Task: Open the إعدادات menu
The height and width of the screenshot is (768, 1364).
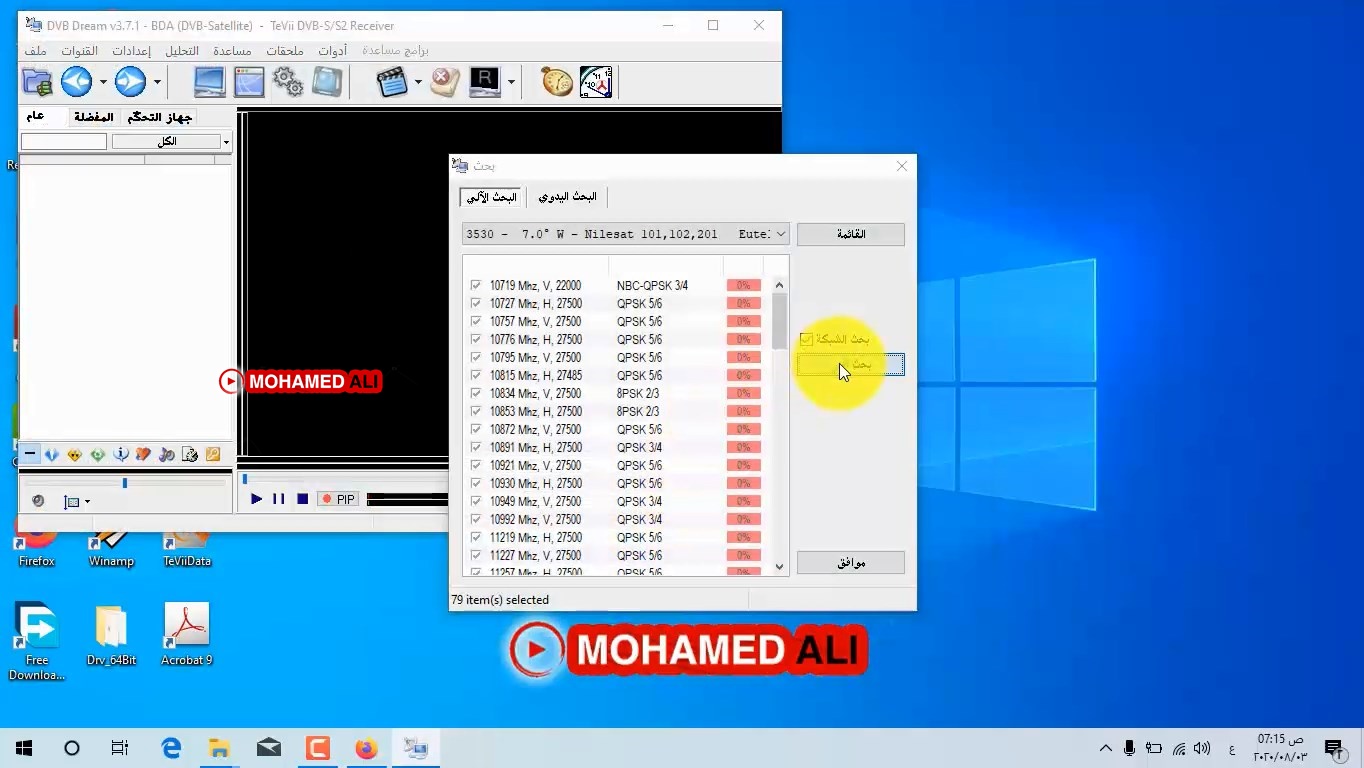Action: [131, 51]
